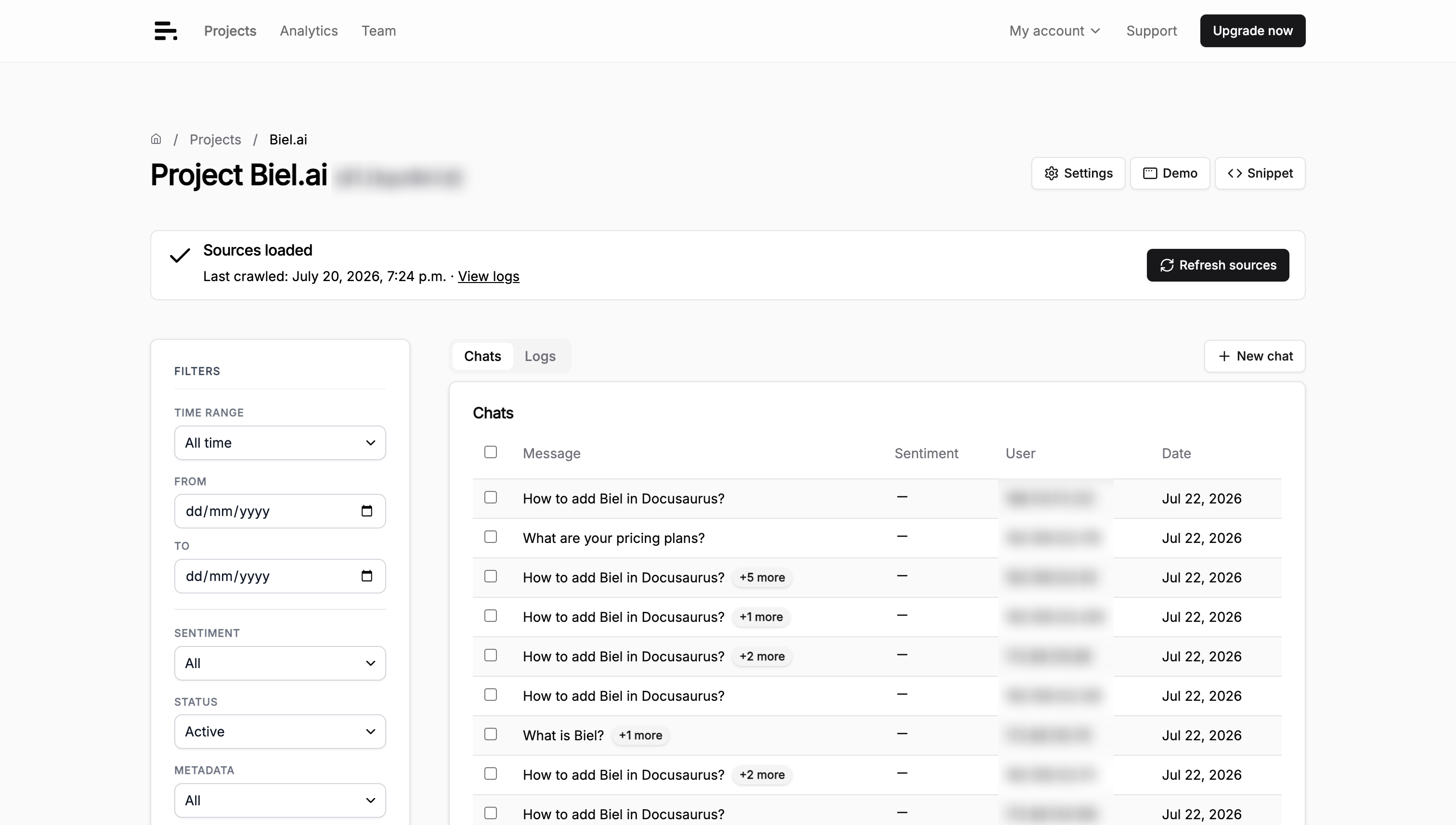Click the Date column header
Image resolution: width=1456 pixels, height=825 pixels.
(x=1176, y=453)
